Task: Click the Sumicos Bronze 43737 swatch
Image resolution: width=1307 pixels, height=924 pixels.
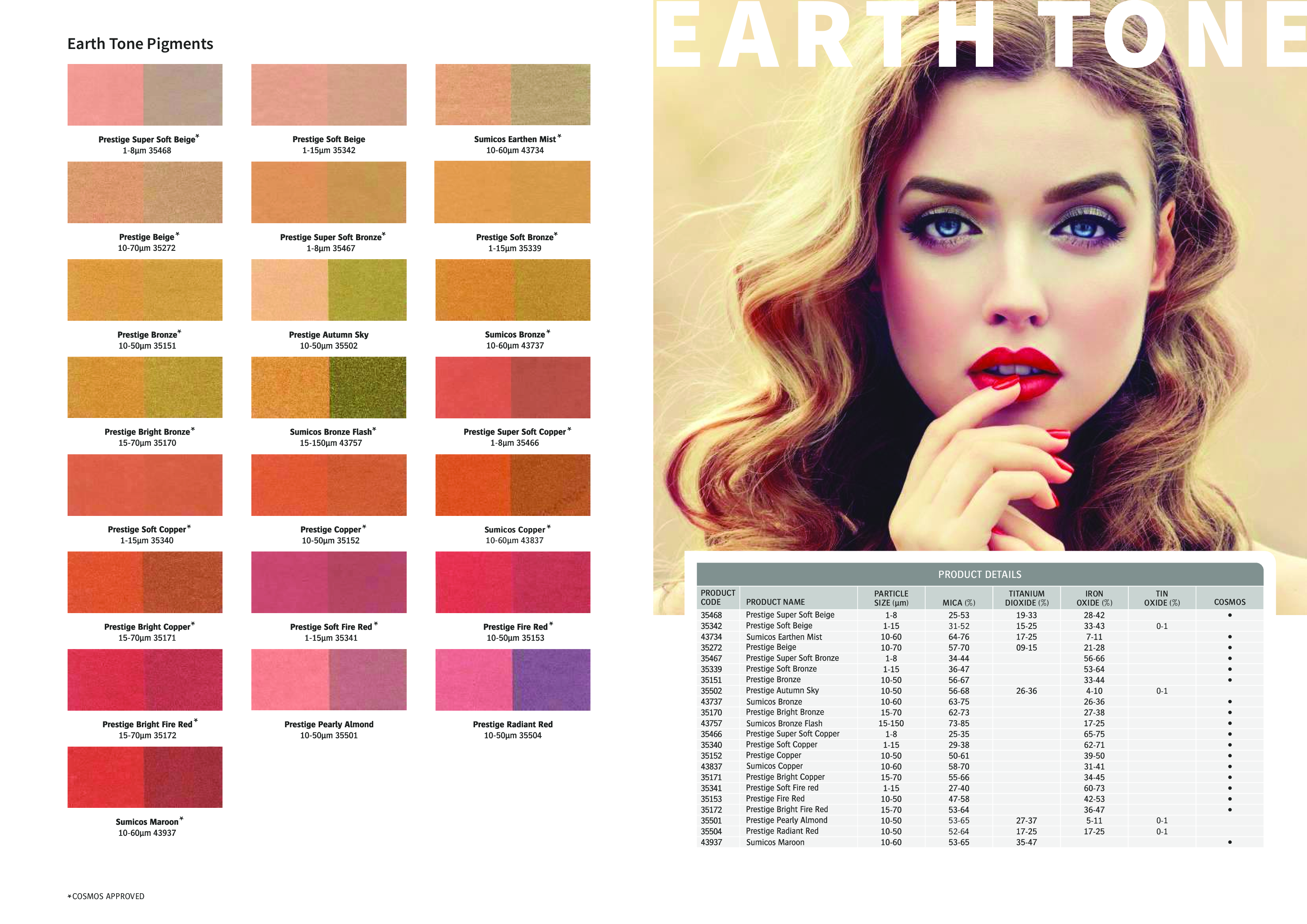Action: point(513,290)
